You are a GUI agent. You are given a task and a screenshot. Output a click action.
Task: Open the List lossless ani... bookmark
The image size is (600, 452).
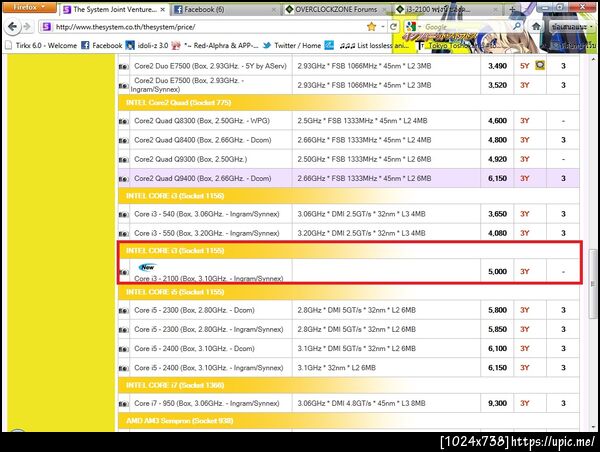374,46
